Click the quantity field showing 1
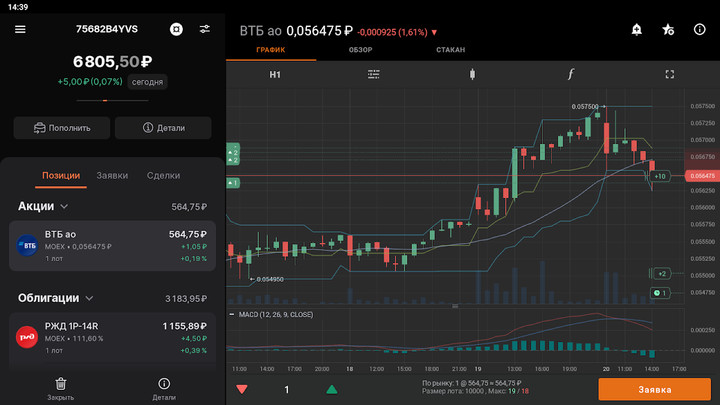Image resolution: width=720 pixels, height=405 pixels. (287, 390)
